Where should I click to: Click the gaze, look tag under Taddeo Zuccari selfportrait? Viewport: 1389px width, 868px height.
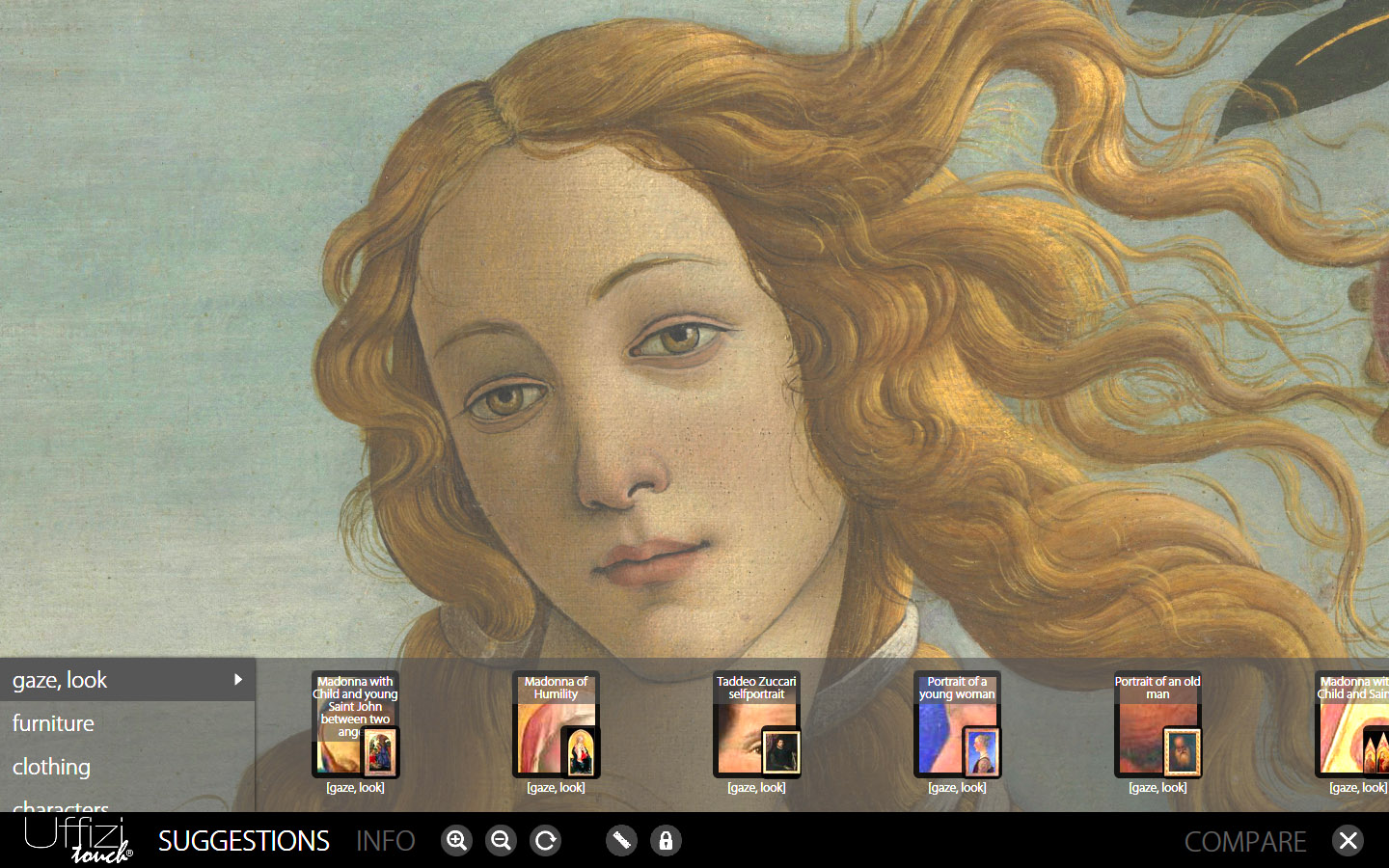point(756,788)
